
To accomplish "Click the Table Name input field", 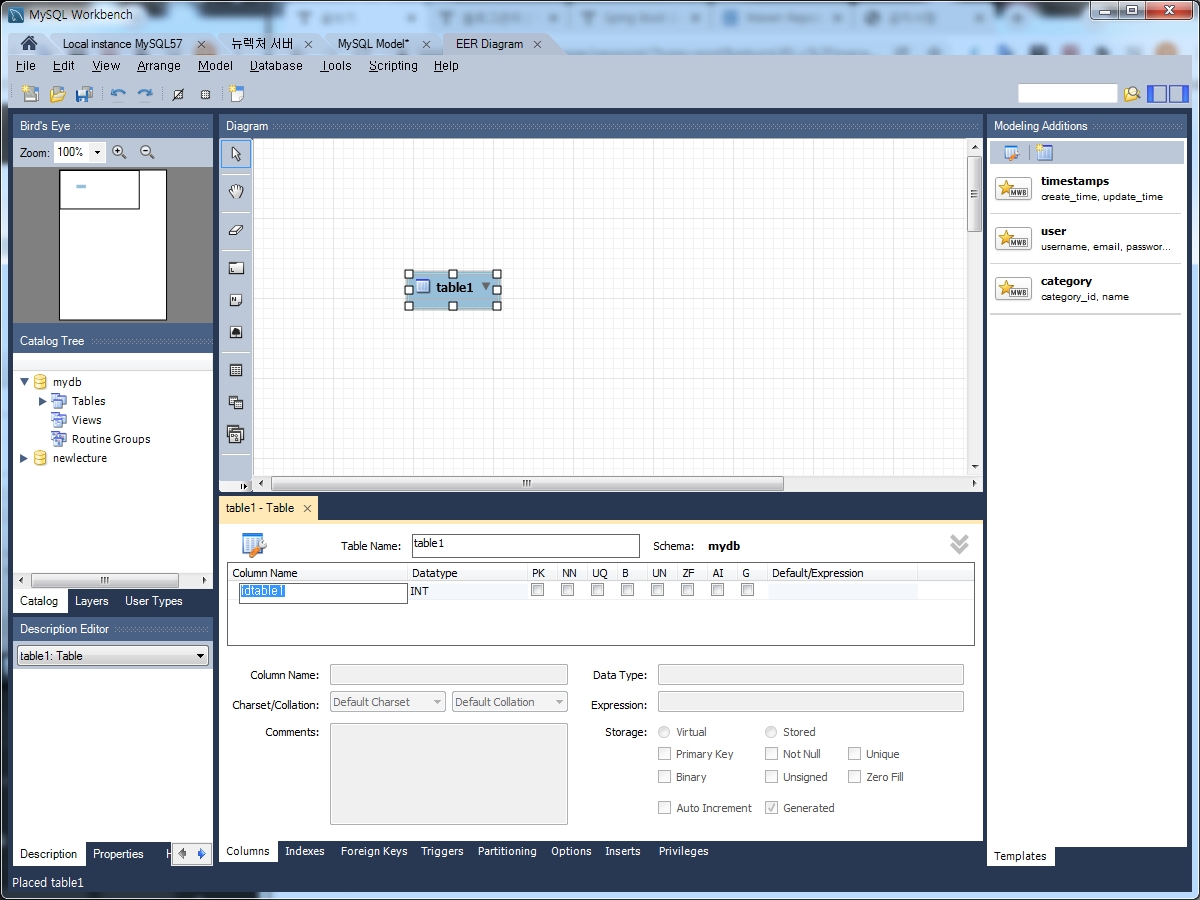I will point(525,546).
